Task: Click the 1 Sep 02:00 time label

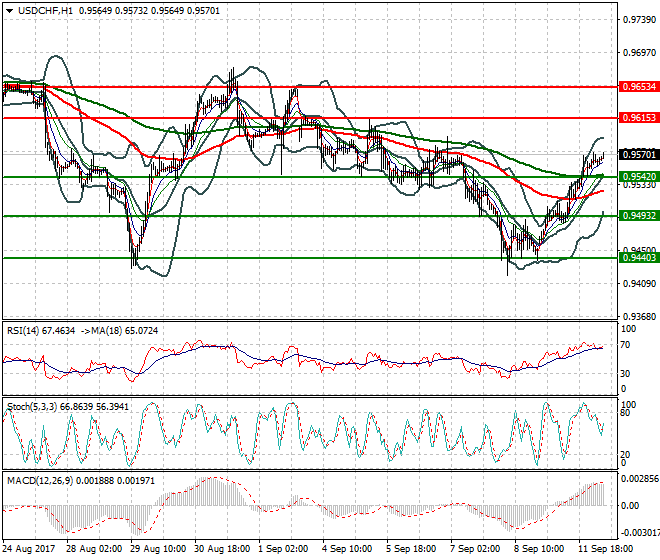Action: pos(283,549)
